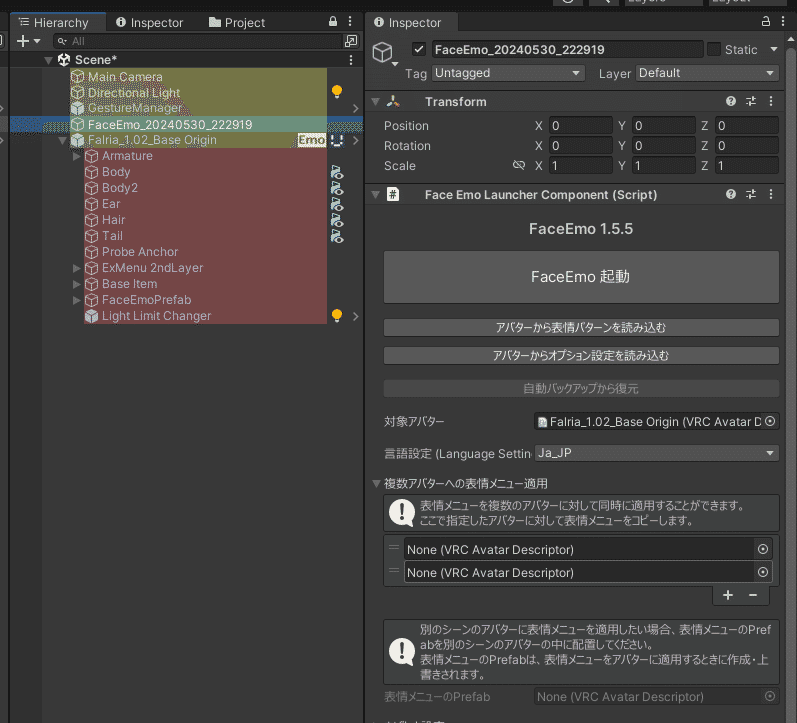Select Main Camera in hierarchy

click(125, 77)
